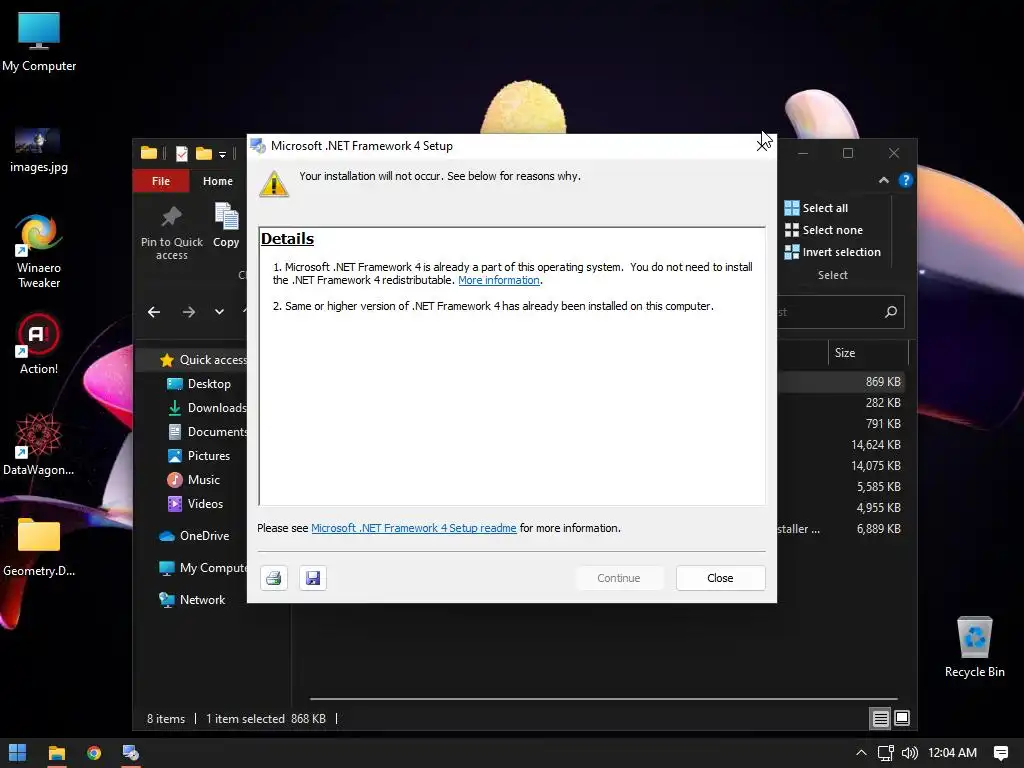Click the volume icon in system tray
The height and width of the screenshot is (768, 1024).
909,753
